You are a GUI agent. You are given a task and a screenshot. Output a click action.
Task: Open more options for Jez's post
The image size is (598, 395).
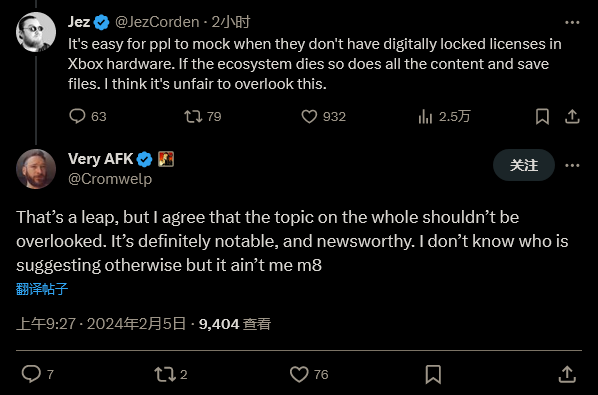[572, 22]
